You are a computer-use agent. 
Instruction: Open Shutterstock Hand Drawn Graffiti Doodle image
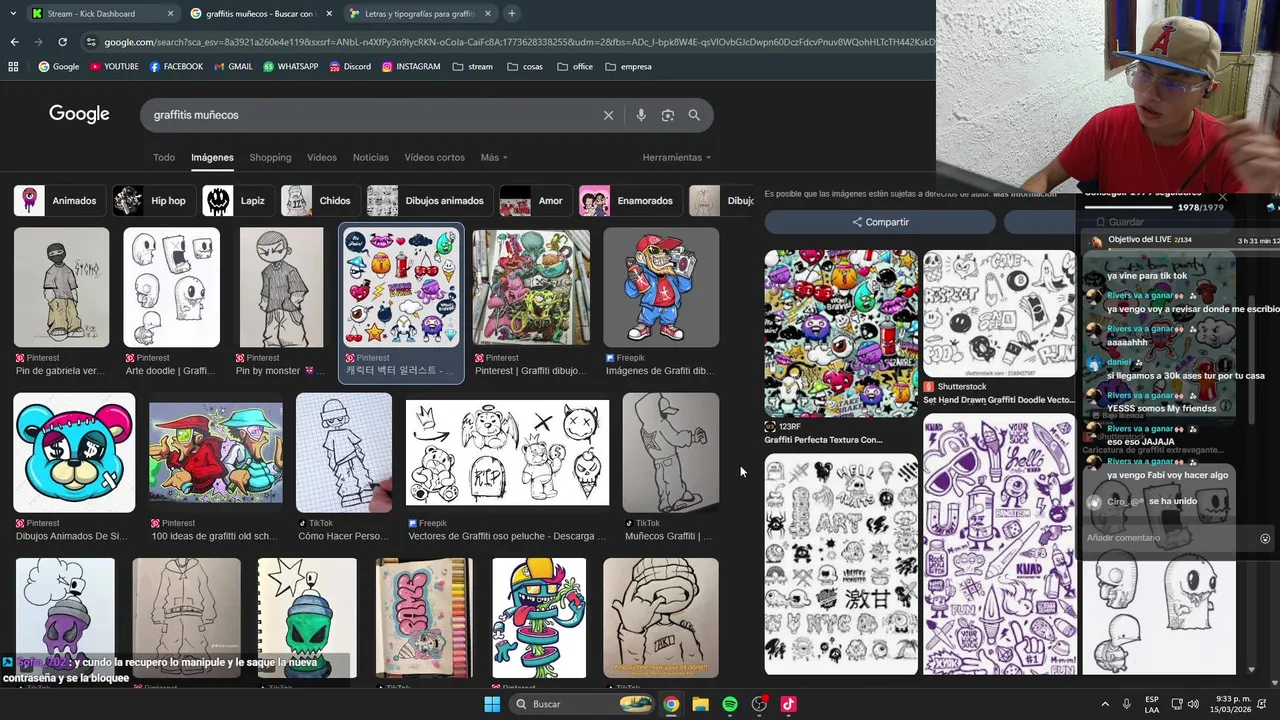999,314
